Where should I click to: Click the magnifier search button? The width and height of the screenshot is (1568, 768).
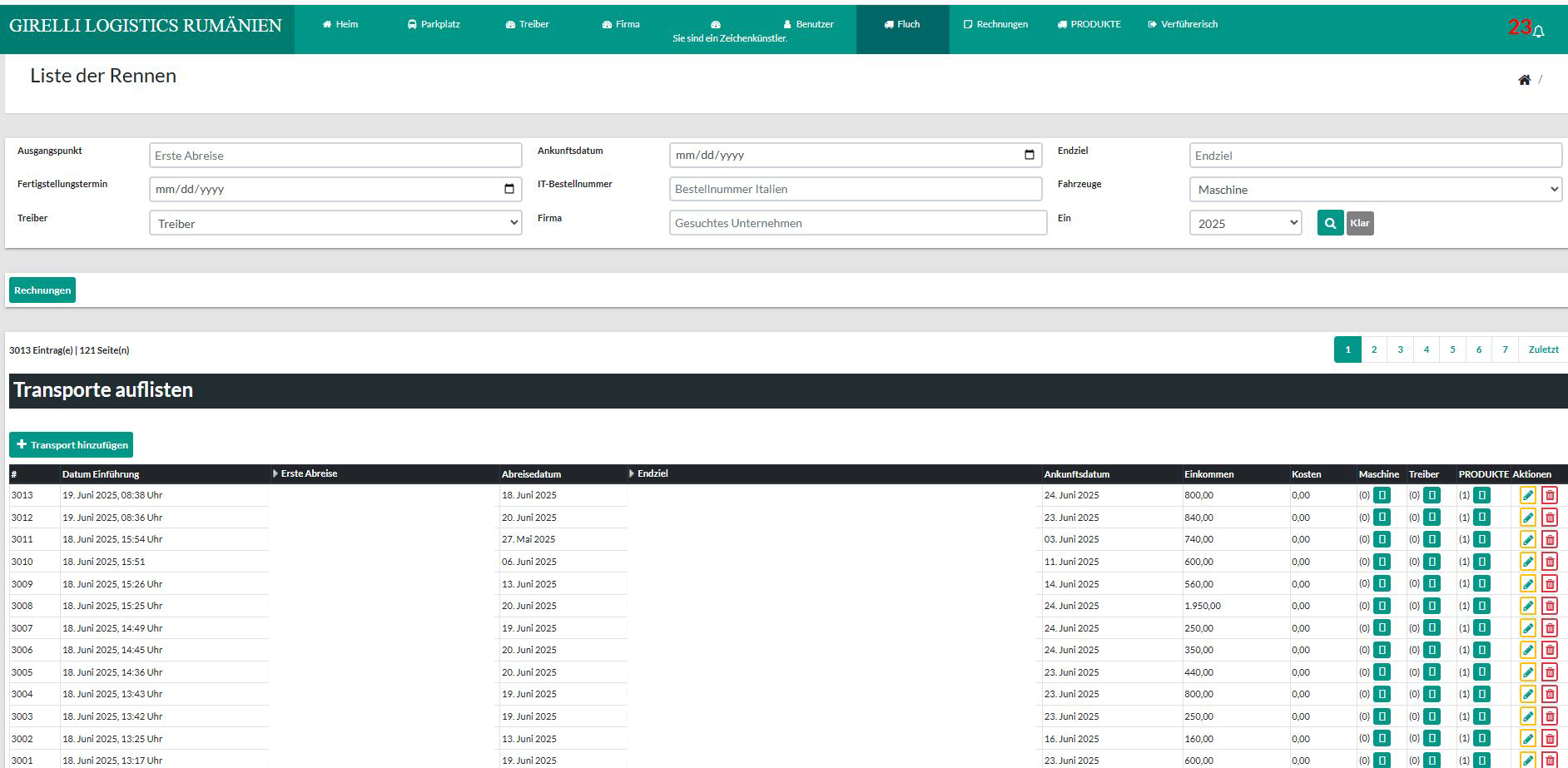1330,223
